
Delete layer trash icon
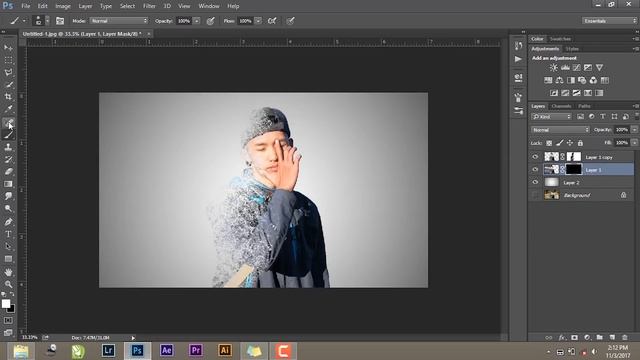tap(624, 338)
